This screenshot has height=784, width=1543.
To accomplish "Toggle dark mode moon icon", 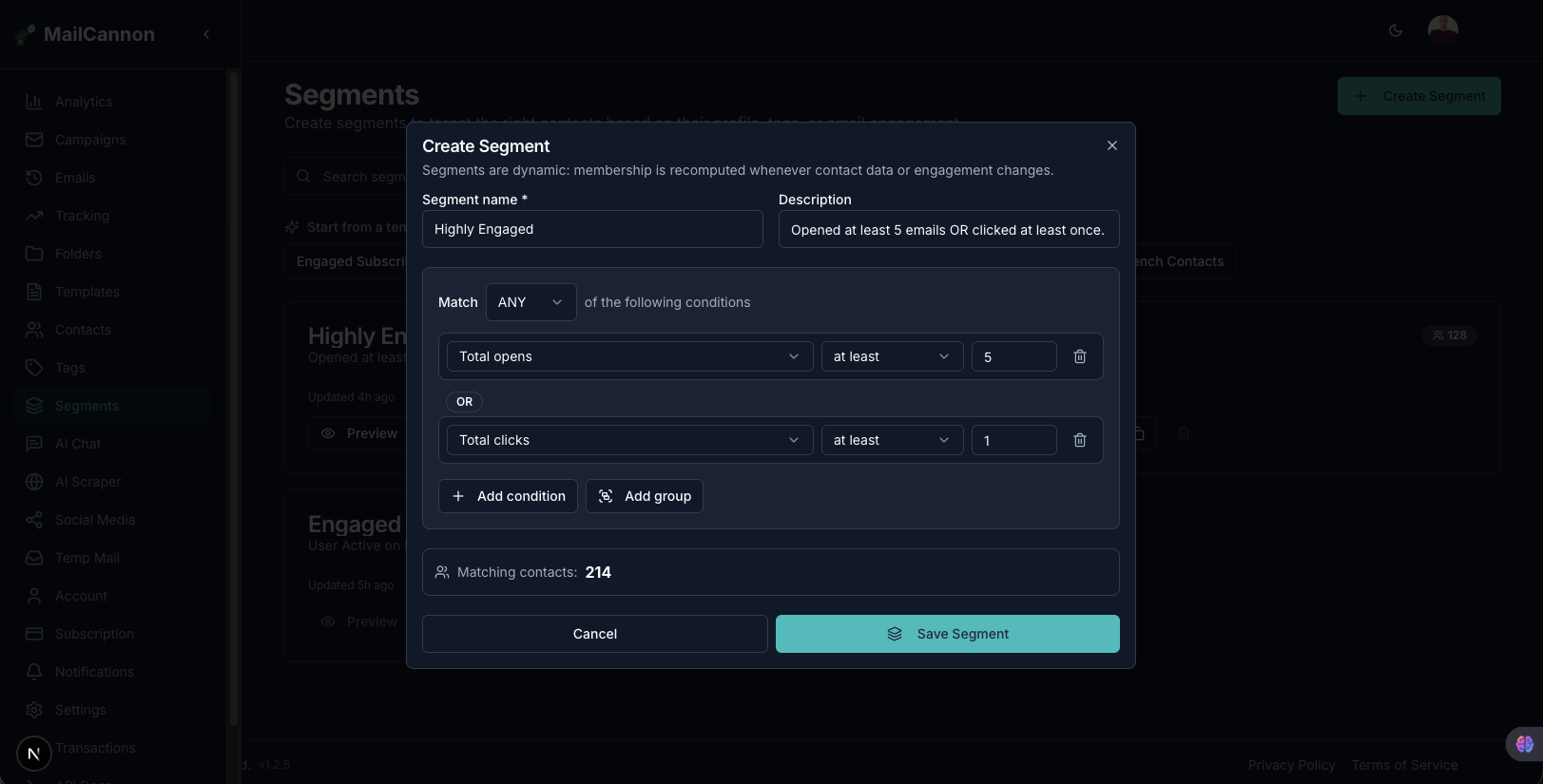I will (1396, 30).
